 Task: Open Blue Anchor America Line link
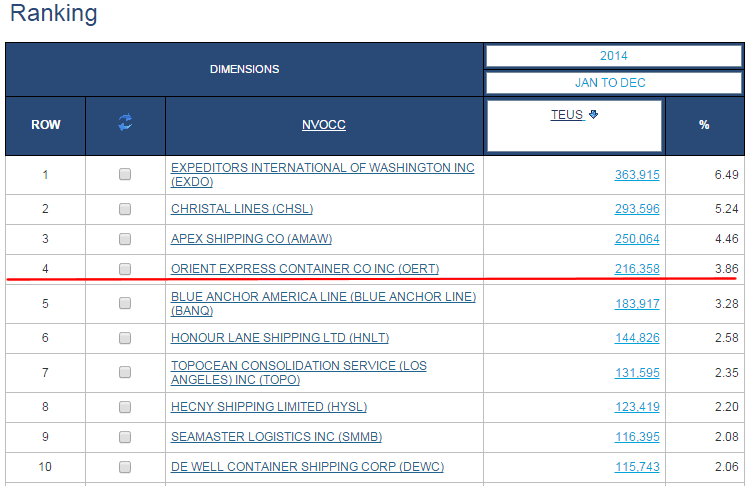click(324, 303)
